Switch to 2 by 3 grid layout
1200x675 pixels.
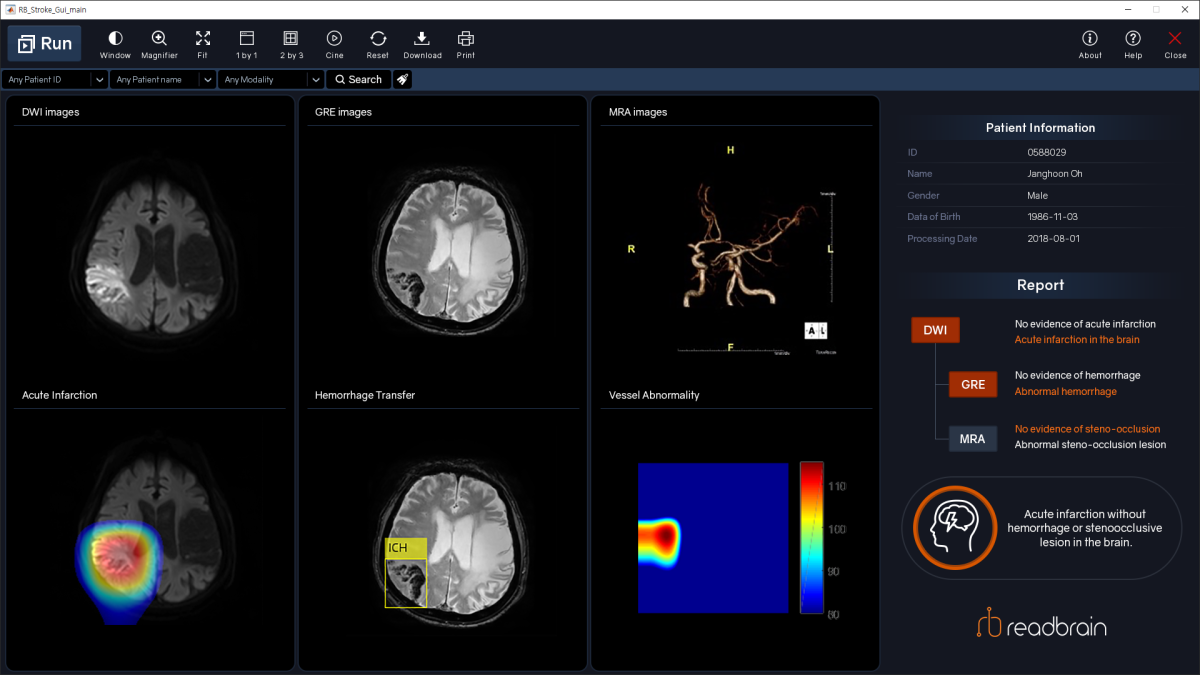tap(290, 43)
